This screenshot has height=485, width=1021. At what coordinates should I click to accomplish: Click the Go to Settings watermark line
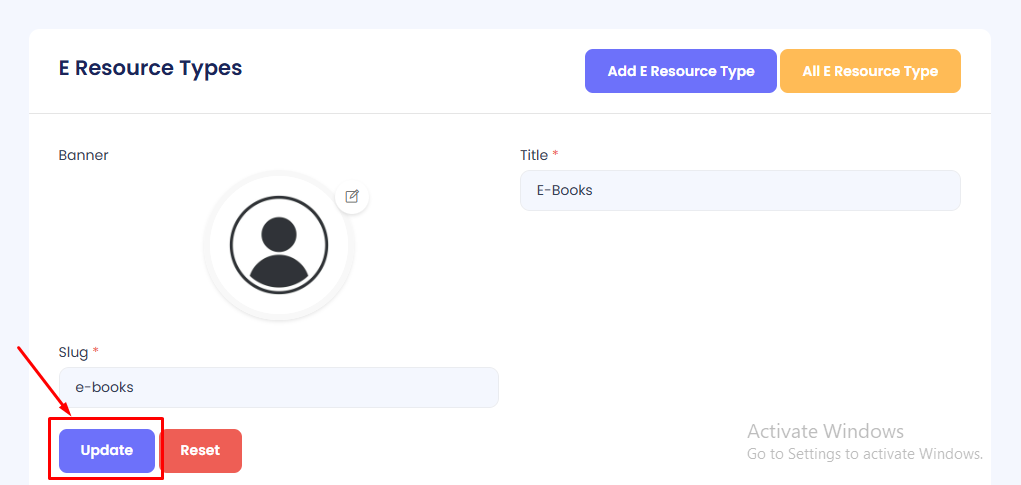click(864, 454)
